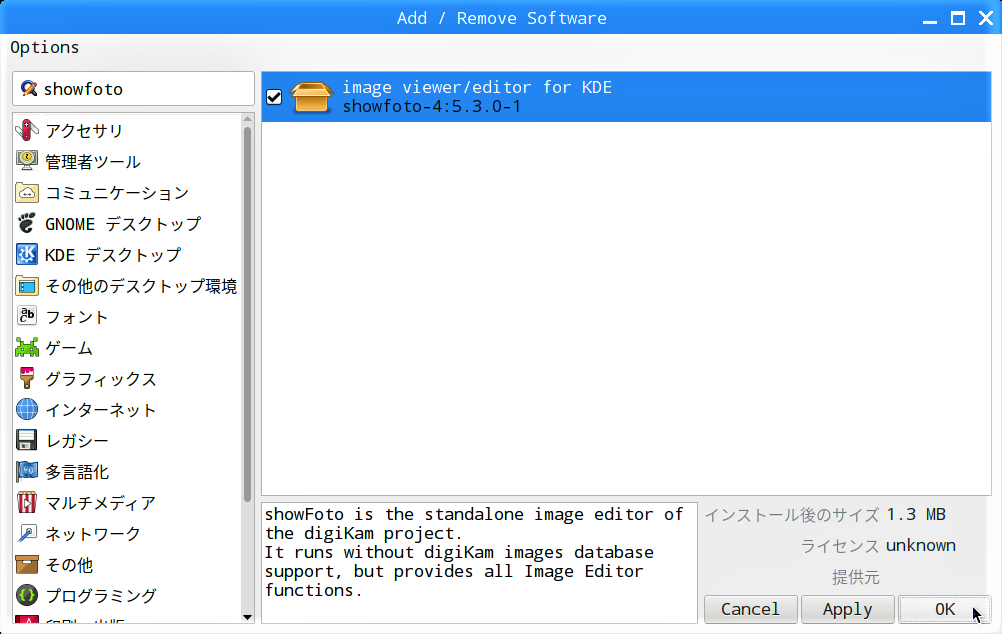
Task: Click the インターネット label
Action: pos(100,410)
